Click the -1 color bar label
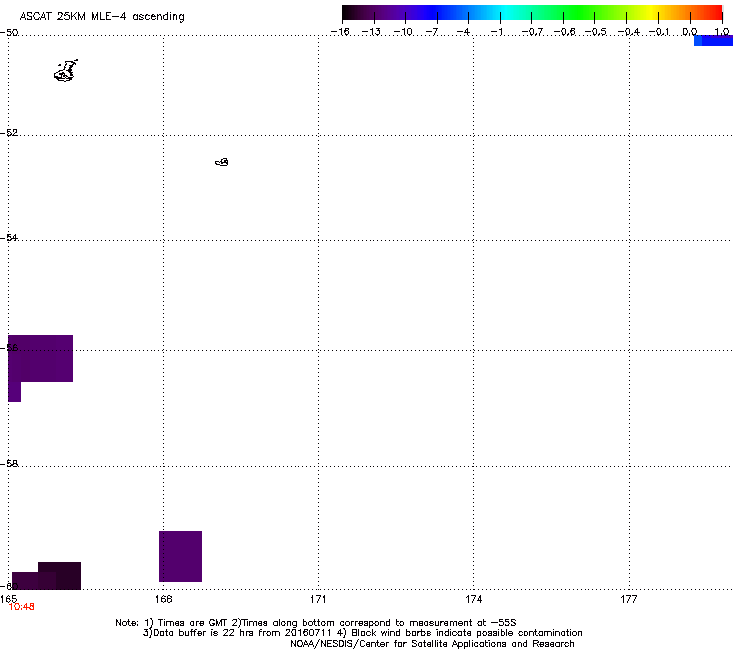This screenshot has height=650, width=740. 496,32
